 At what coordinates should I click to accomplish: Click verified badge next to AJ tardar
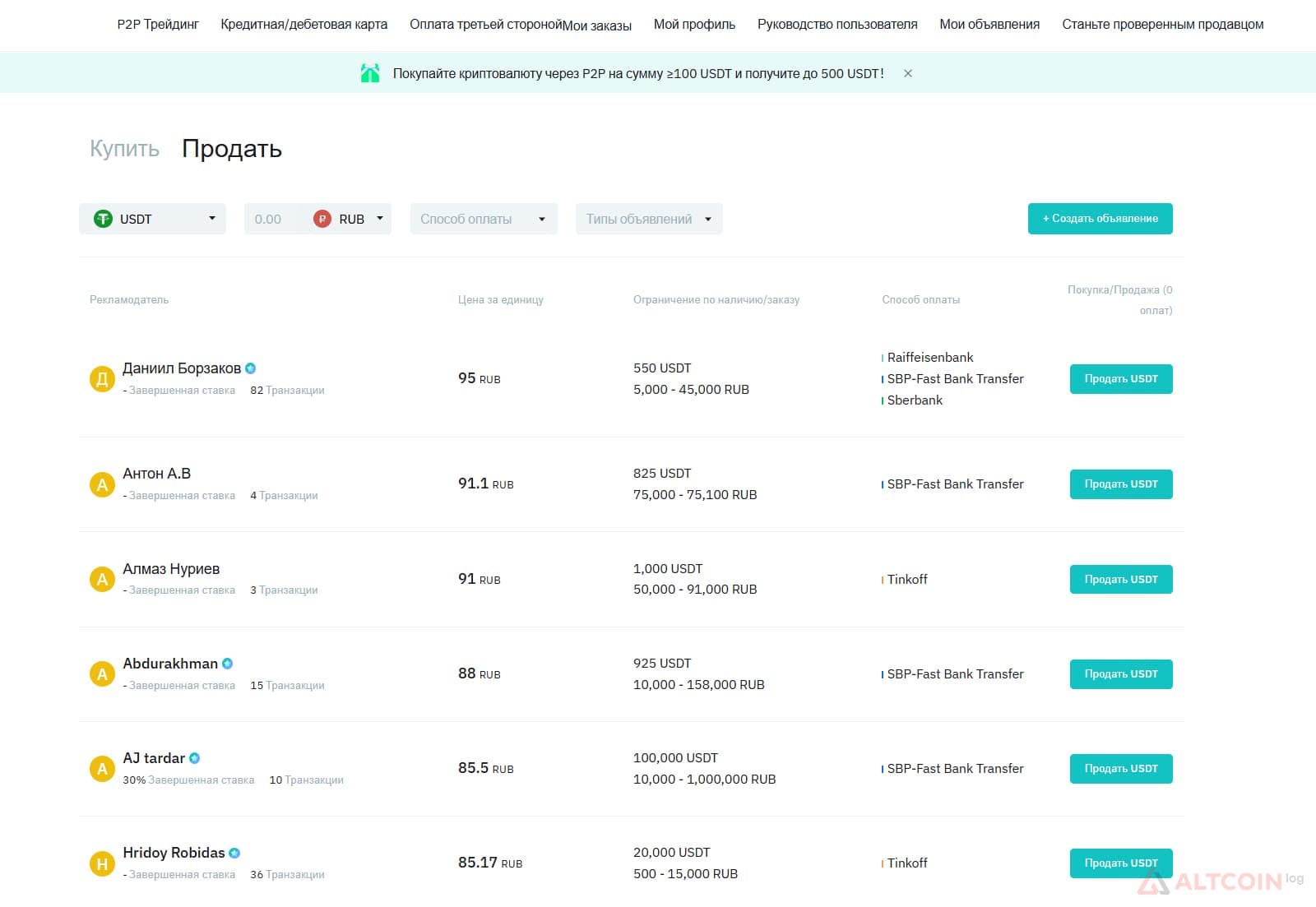[x=195, y=758]
